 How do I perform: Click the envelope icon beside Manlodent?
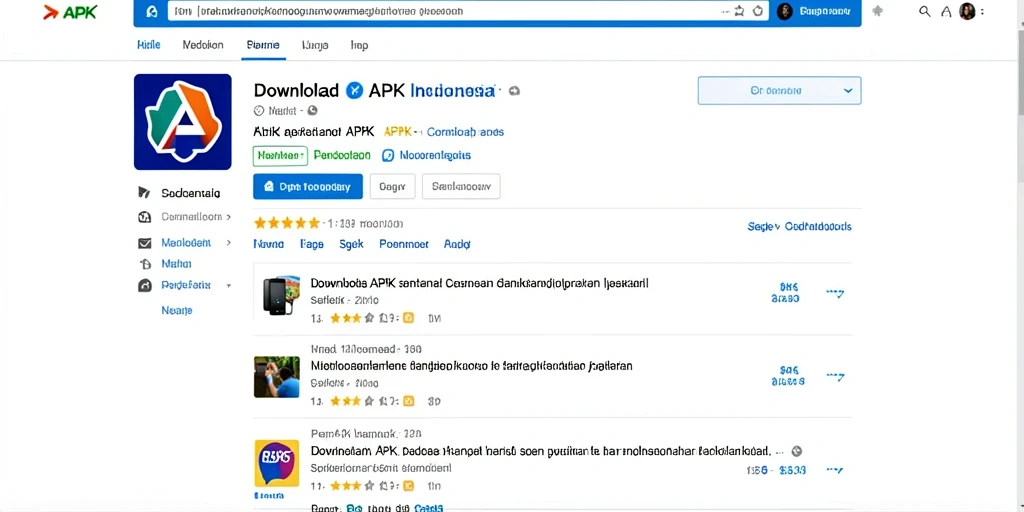click(145, 243)
